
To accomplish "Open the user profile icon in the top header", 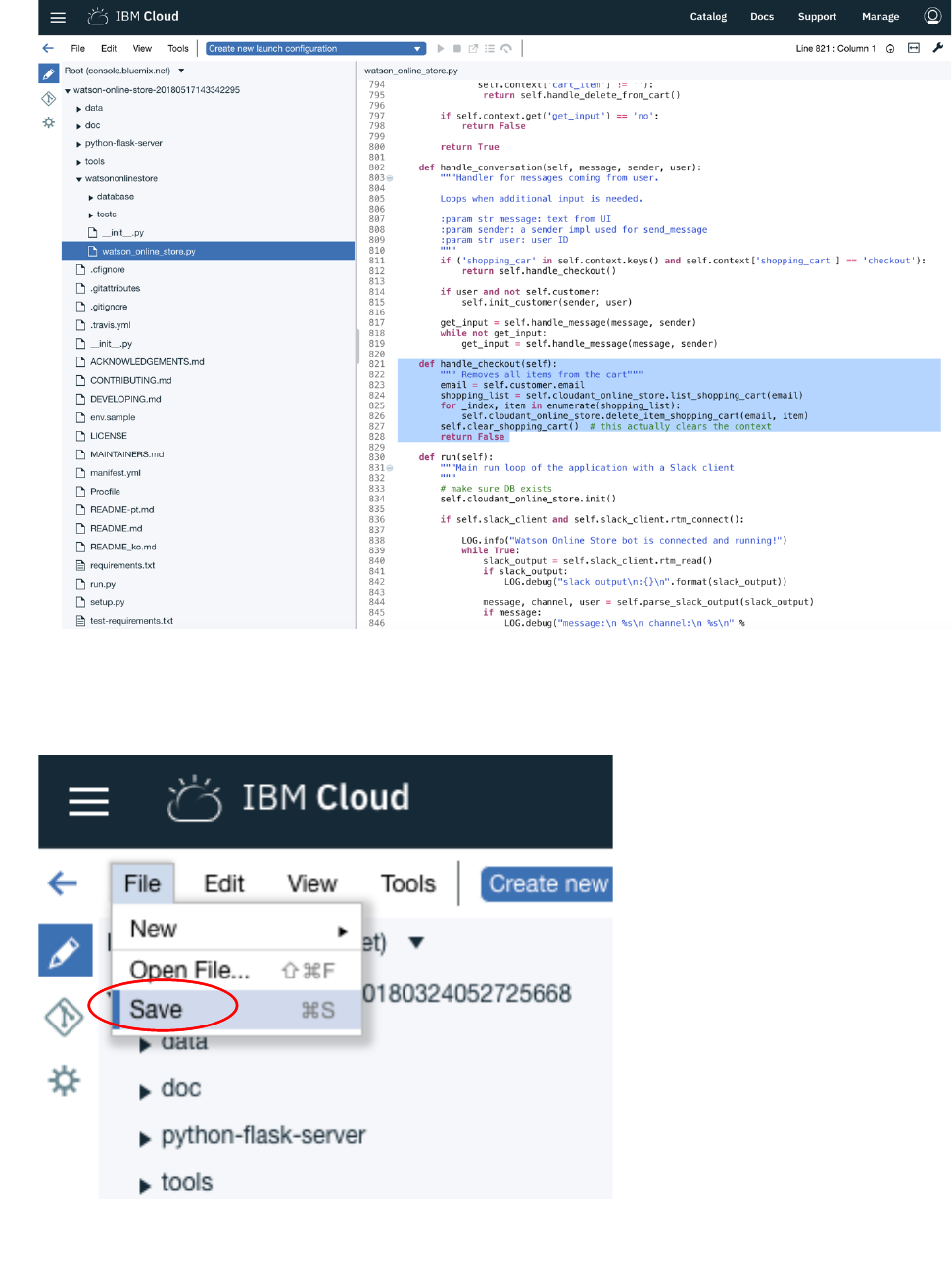I will pos(932,16).
